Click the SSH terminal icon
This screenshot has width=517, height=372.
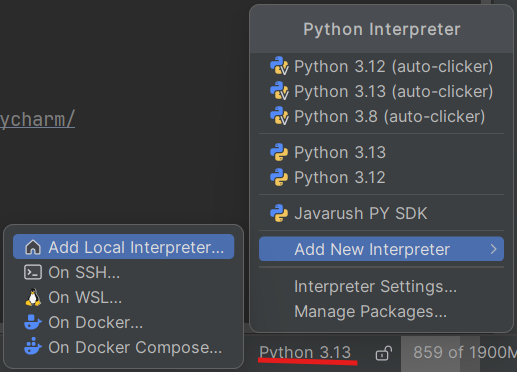point(33,272)
